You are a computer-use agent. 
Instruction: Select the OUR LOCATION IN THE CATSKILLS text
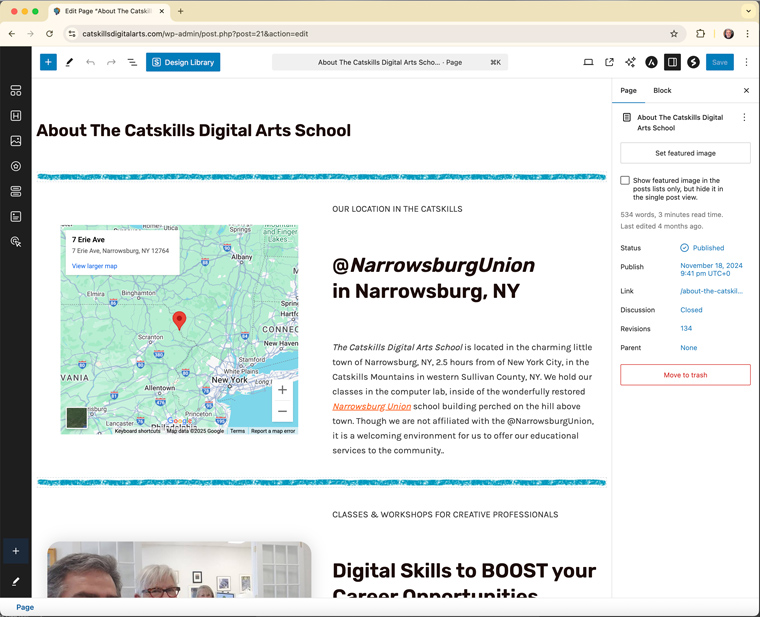point(397,209)
